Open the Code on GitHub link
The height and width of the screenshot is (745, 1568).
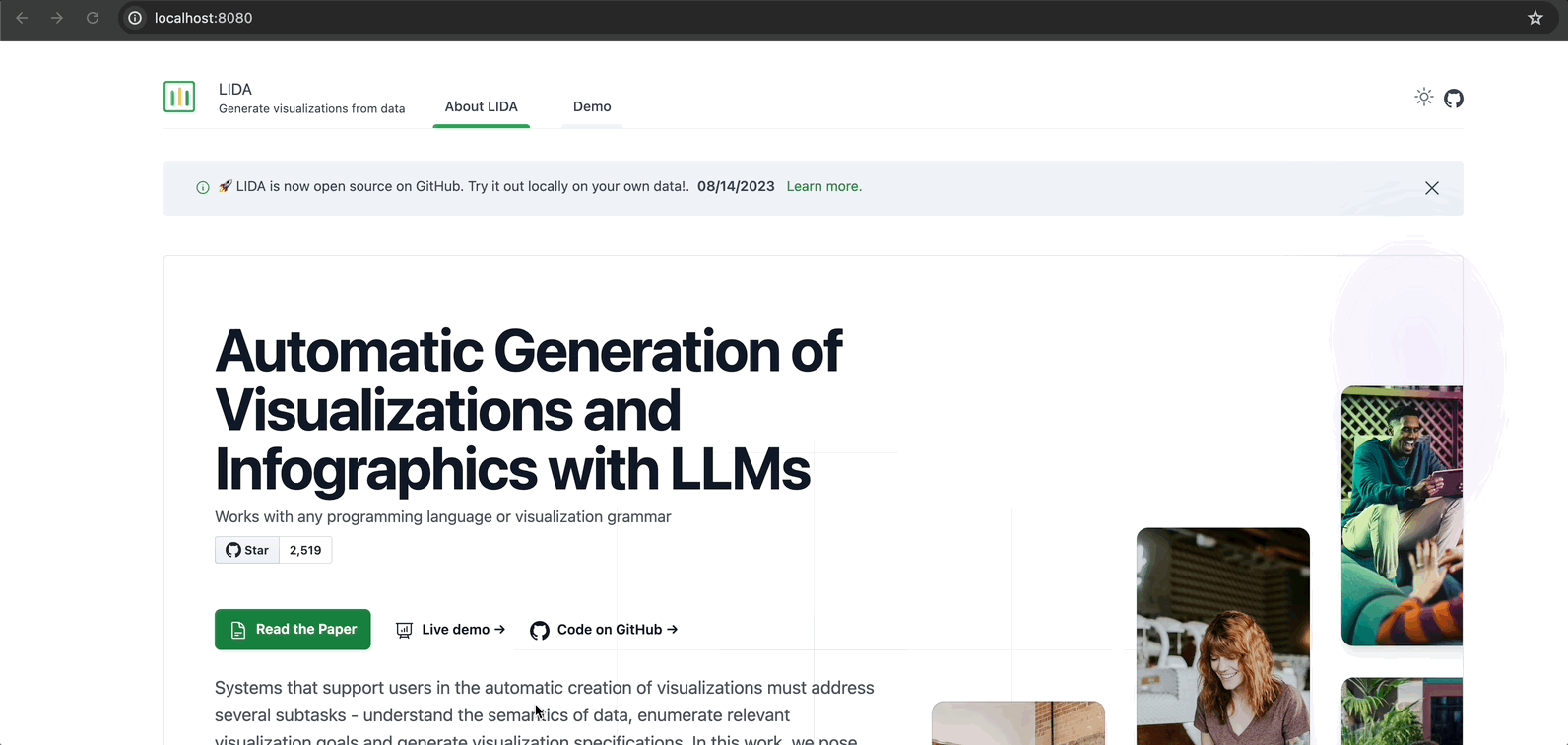click(604, 630)
